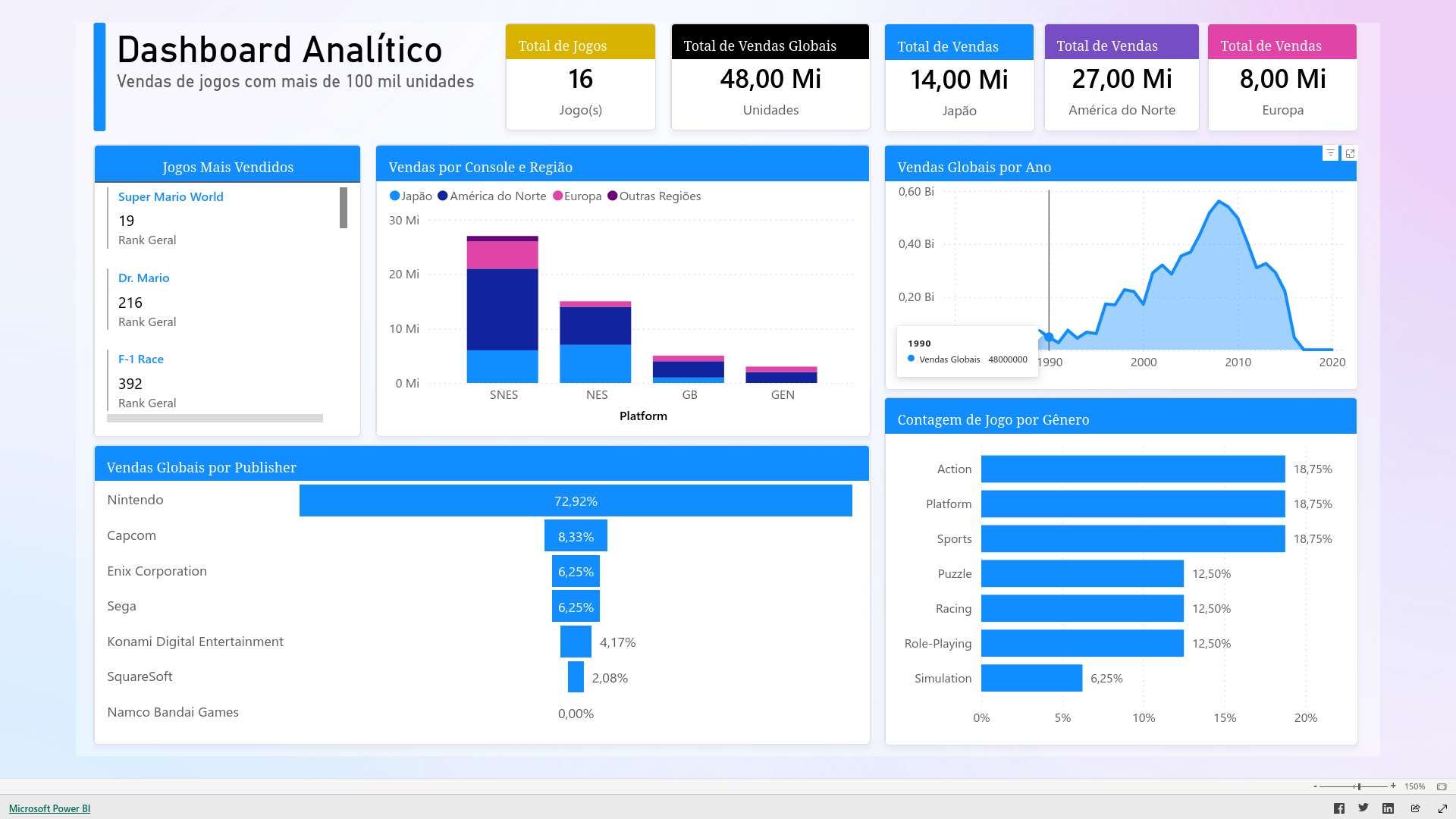This screenshot has width=1456, height=819.
Task: Select the GEN stacked bar
Action: point(781,375)
